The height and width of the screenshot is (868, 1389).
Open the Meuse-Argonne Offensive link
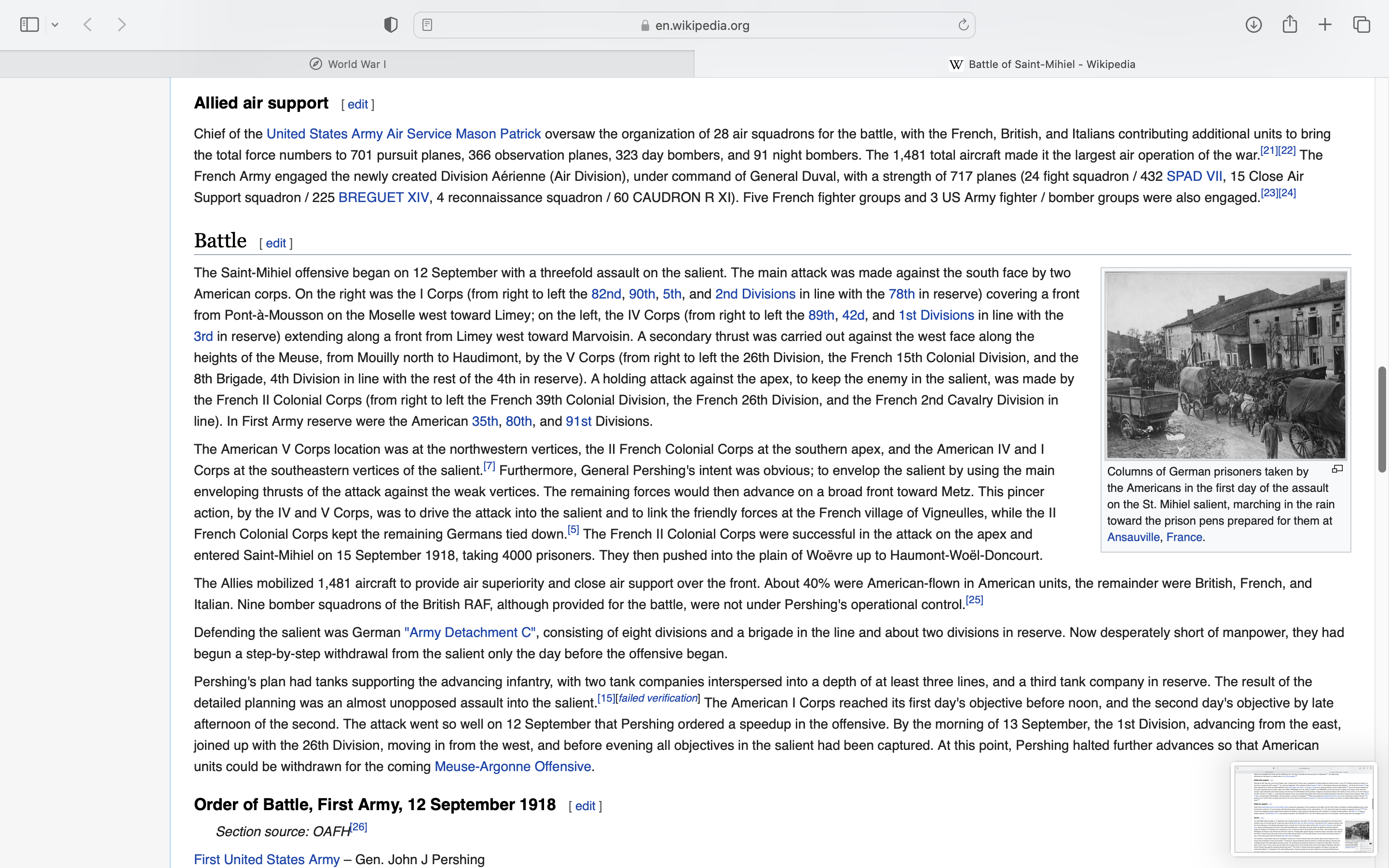point(513,766)
